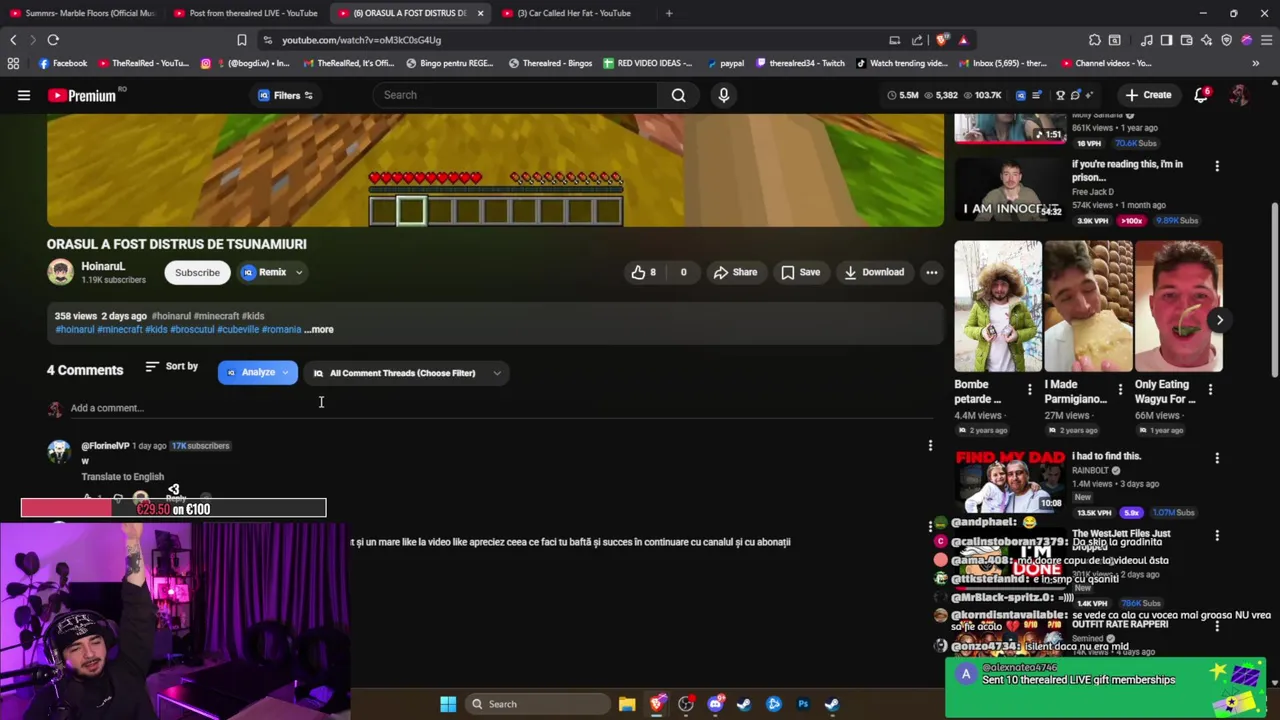Open the YouTube hamburger guide menu
The image size is (1280, 720).
(x=24, y=95)
